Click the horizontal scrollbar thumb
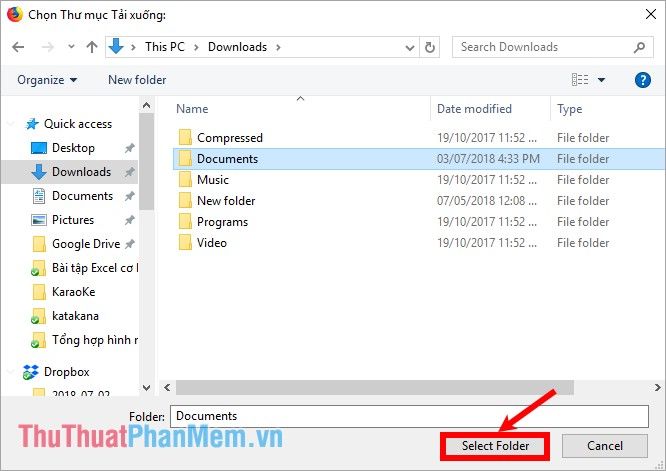 pyautogui.click(x=375, y=387)
